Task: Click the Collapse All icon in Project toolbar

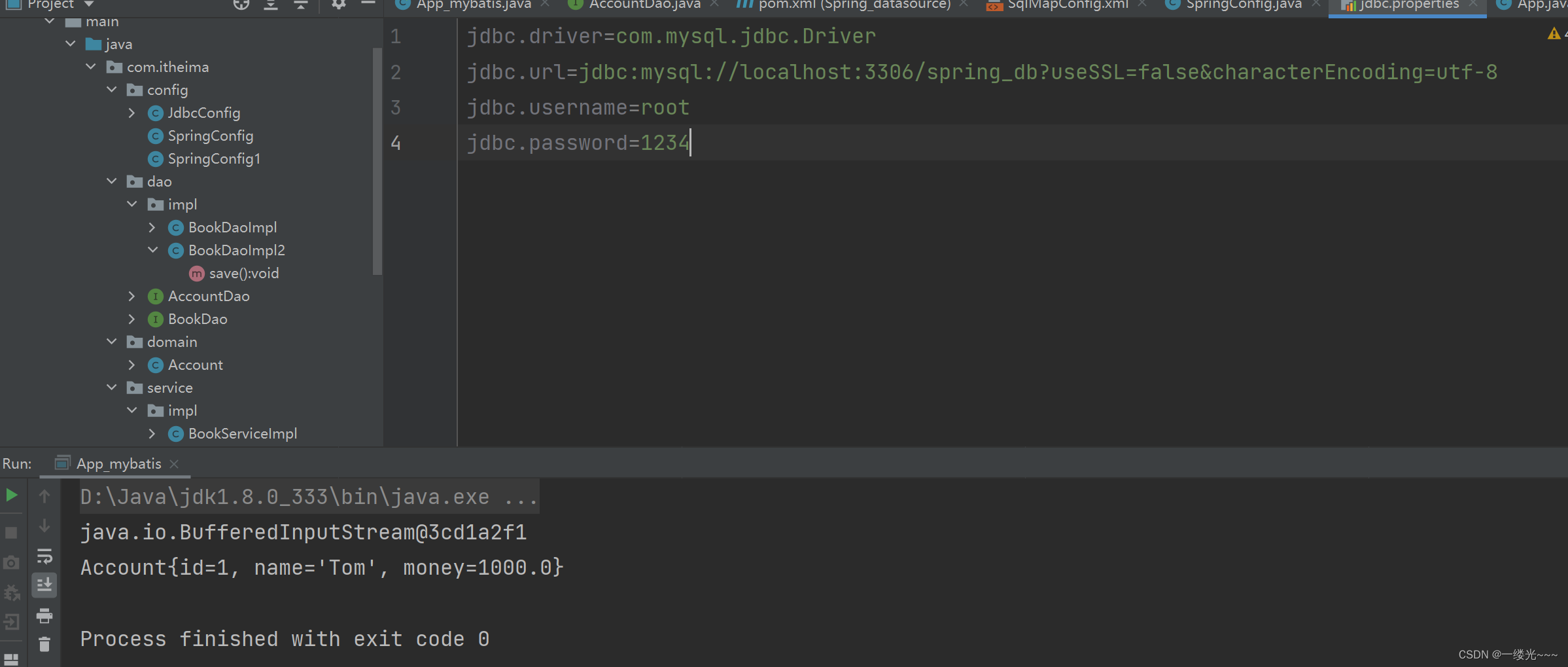Action: point(300,5)
